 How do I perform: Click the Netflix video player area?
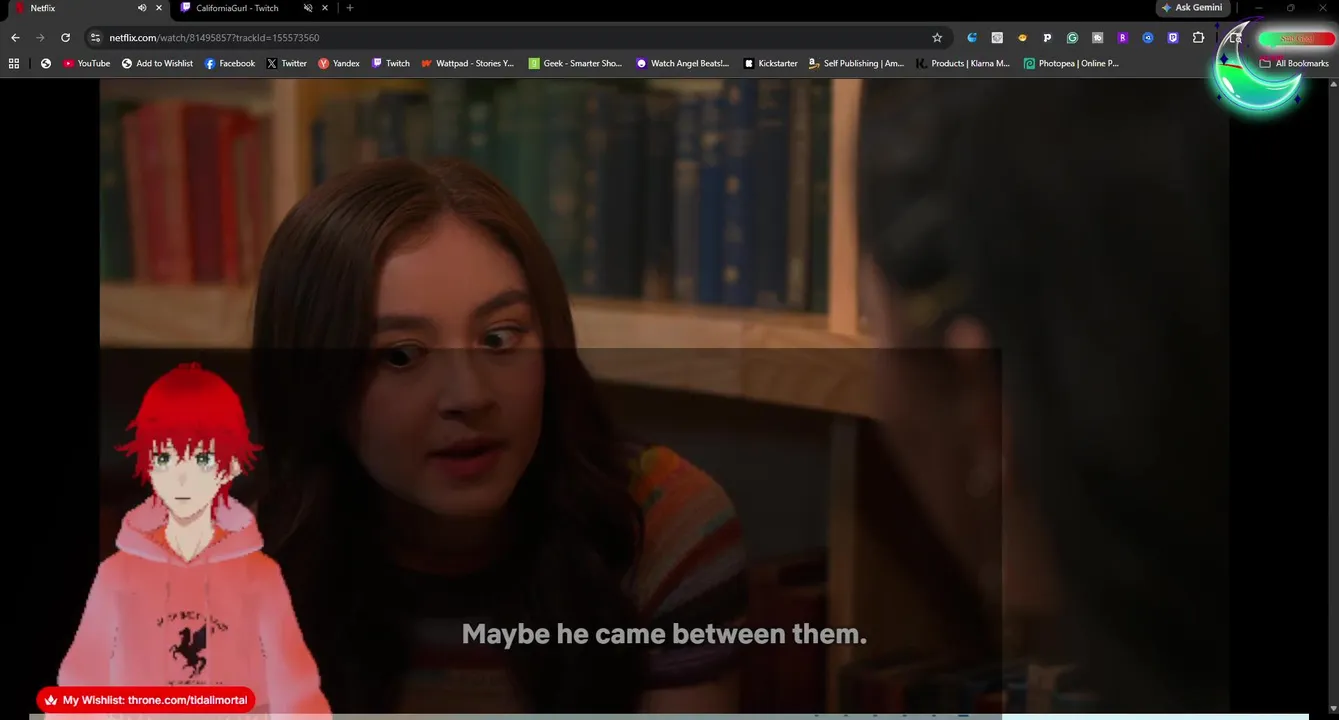[664, 397]
